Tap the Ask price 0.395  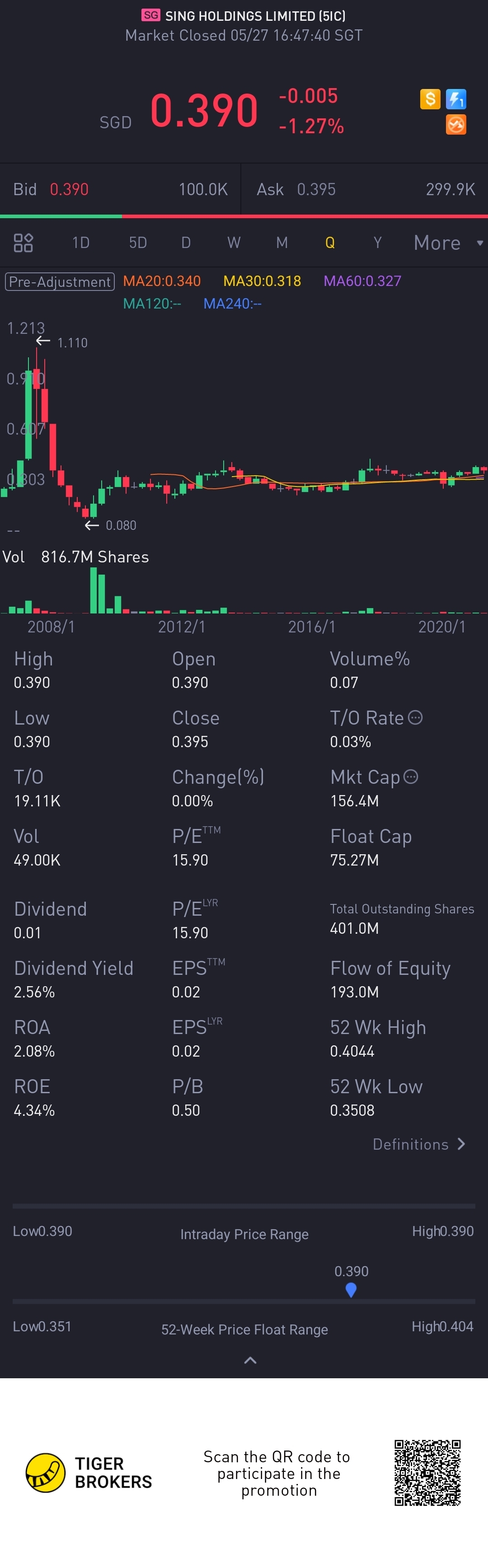click(316, 189)
